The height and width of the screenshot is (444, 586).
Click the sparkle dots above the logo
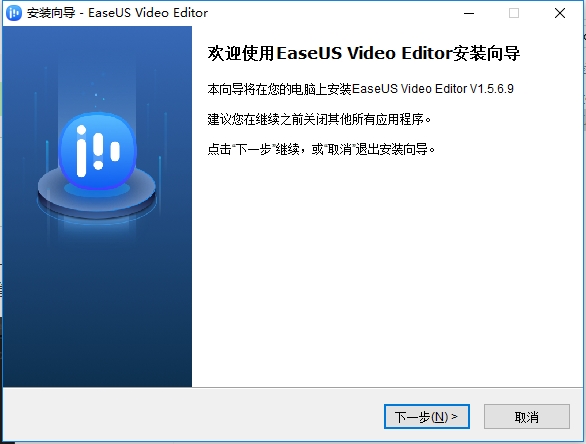click(99, 96)
